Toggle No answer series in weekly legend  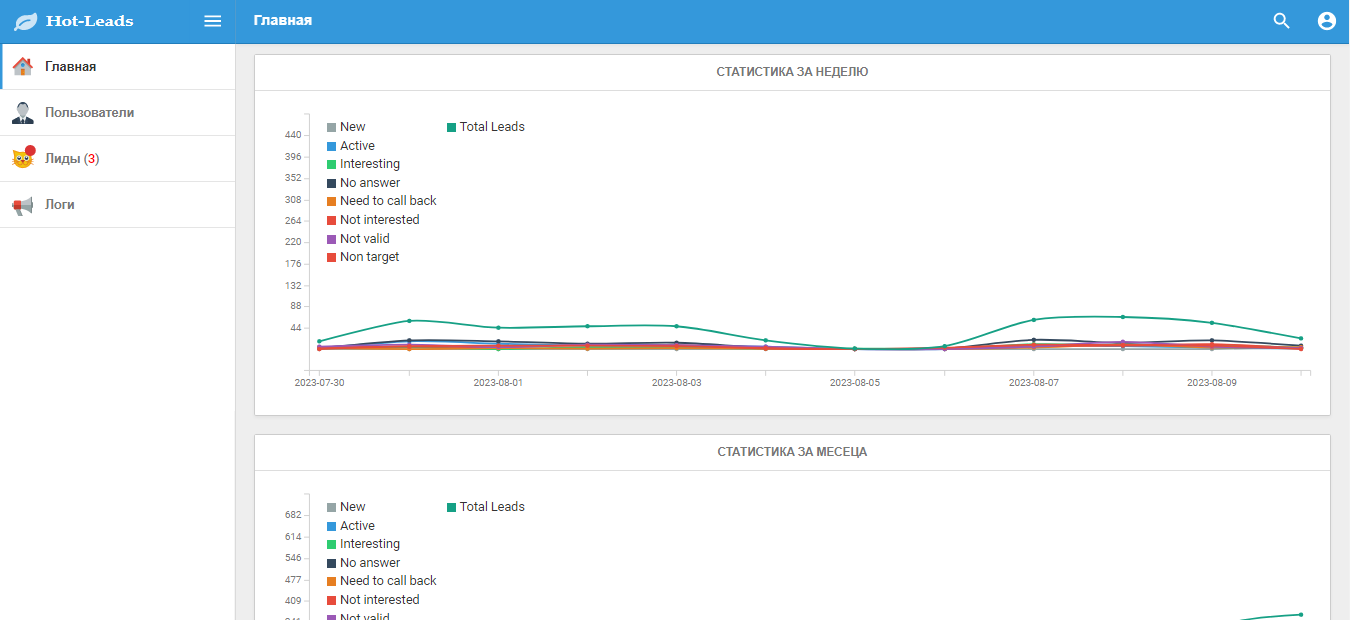[363, 183]
